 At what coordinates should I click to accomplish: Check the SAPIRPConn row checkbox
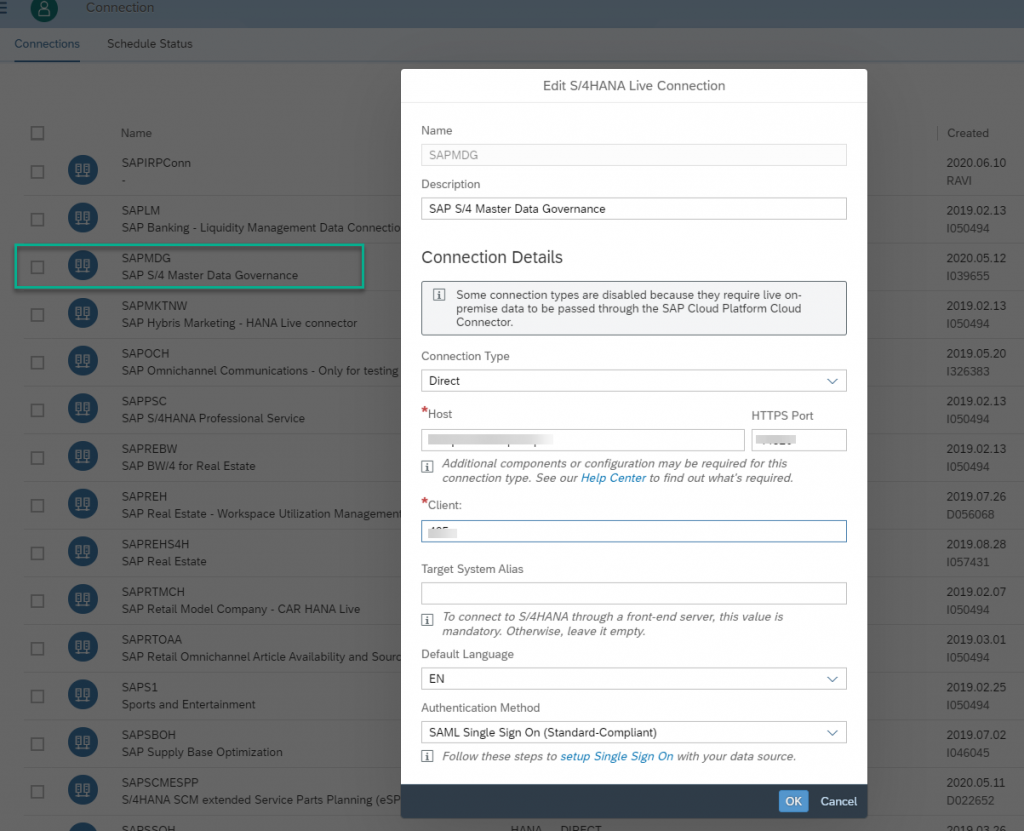coord(37,172)
